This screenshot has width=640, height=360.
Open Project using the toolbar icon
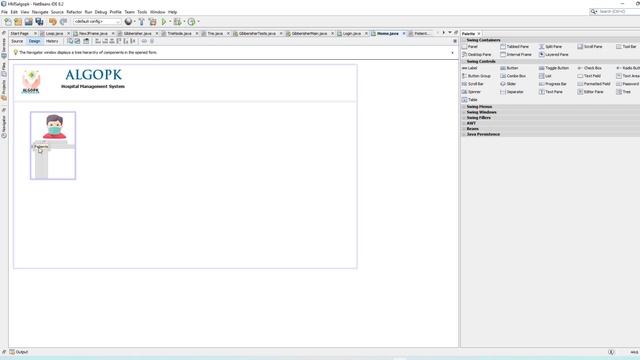tap(29, 22)
